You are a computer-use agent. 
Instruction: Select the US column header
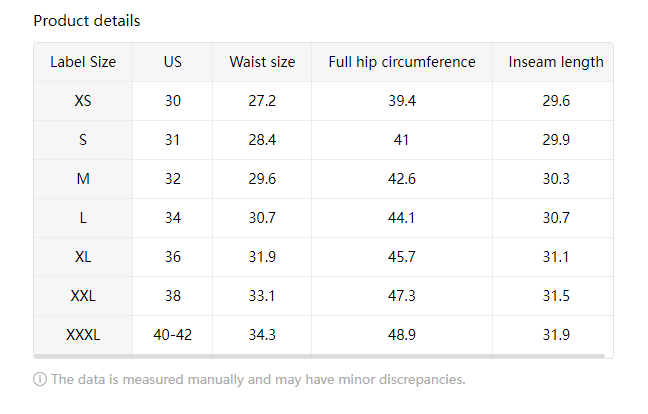tap(173, 62)
